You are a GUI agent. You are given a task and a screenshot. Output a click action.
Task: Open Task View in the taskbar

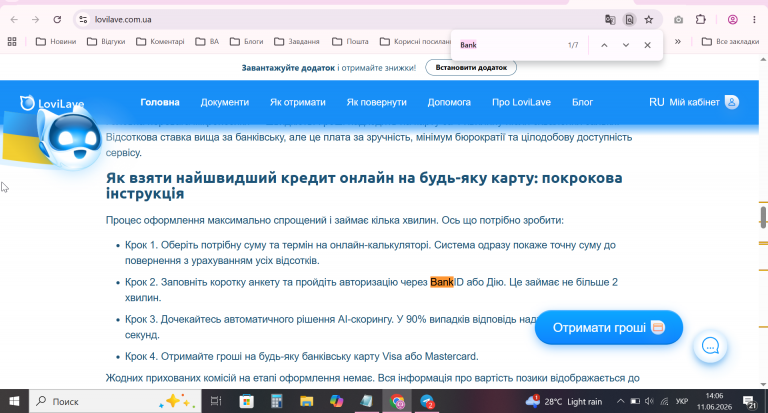click(216, 401)
